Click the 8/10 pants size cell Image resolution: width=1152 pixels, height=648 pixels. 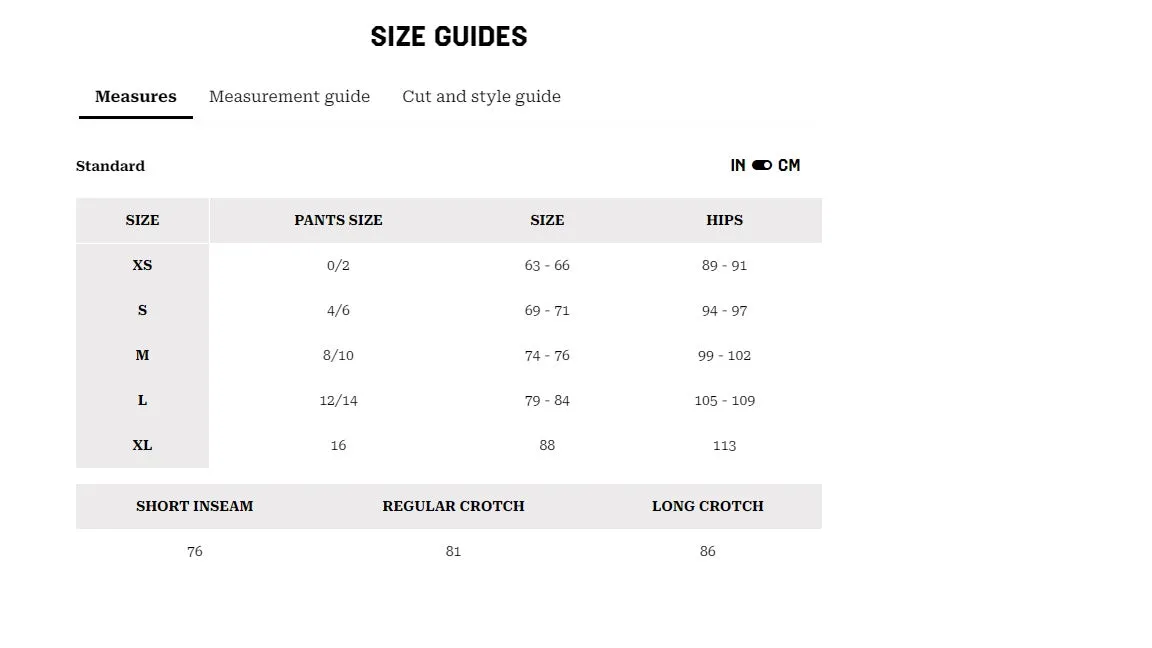338,356
